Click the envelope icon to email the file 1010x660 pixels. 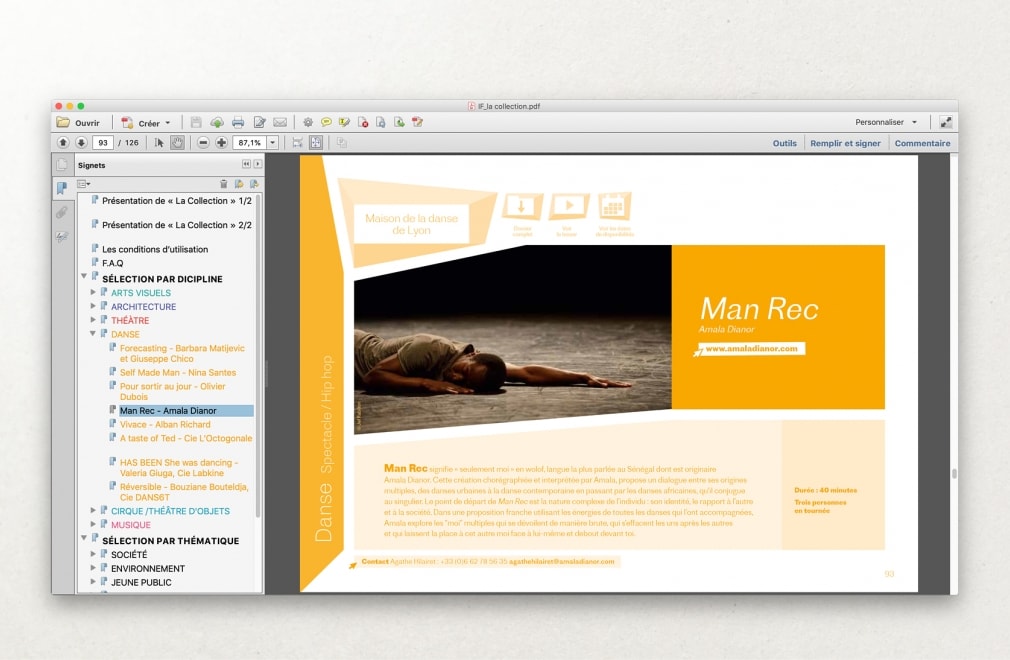tap(280, 123)
